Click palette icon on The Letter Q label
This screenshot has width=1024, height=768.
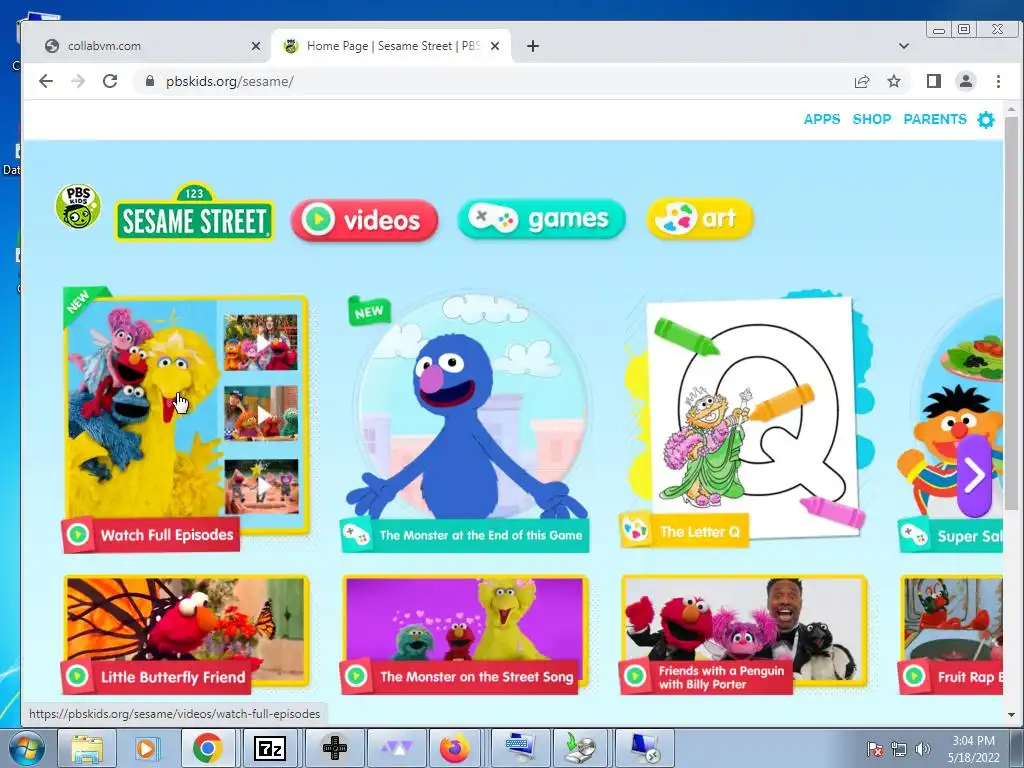click(x=635, y=530)
